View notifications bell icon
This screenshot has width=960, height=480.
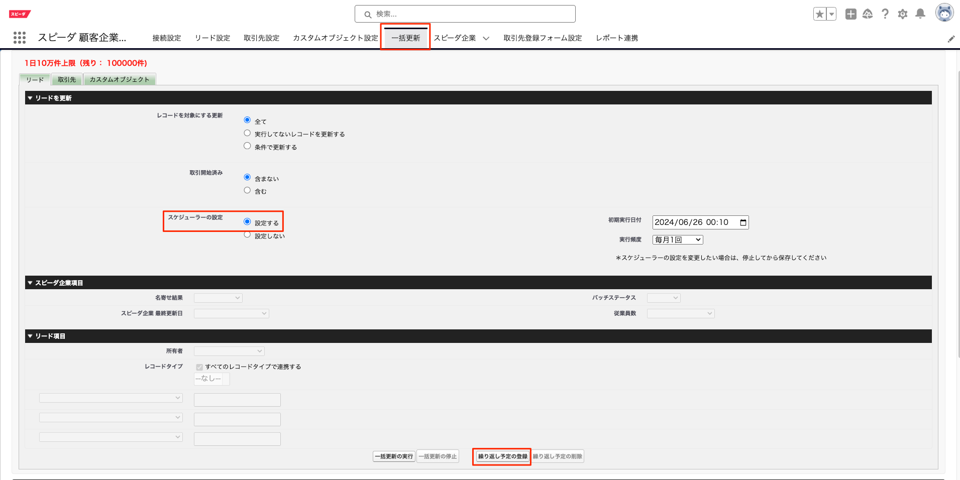pyautogui.click(x=920, y=14)
